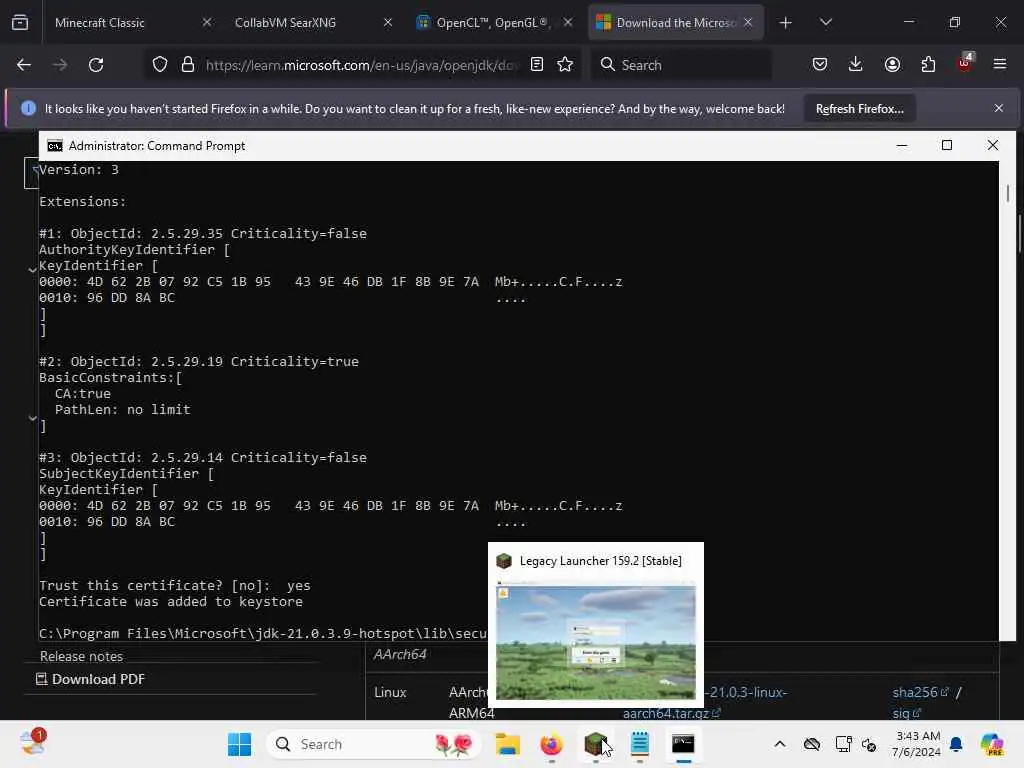Open the list all tabs dropdown

click(x=825, y=23)
